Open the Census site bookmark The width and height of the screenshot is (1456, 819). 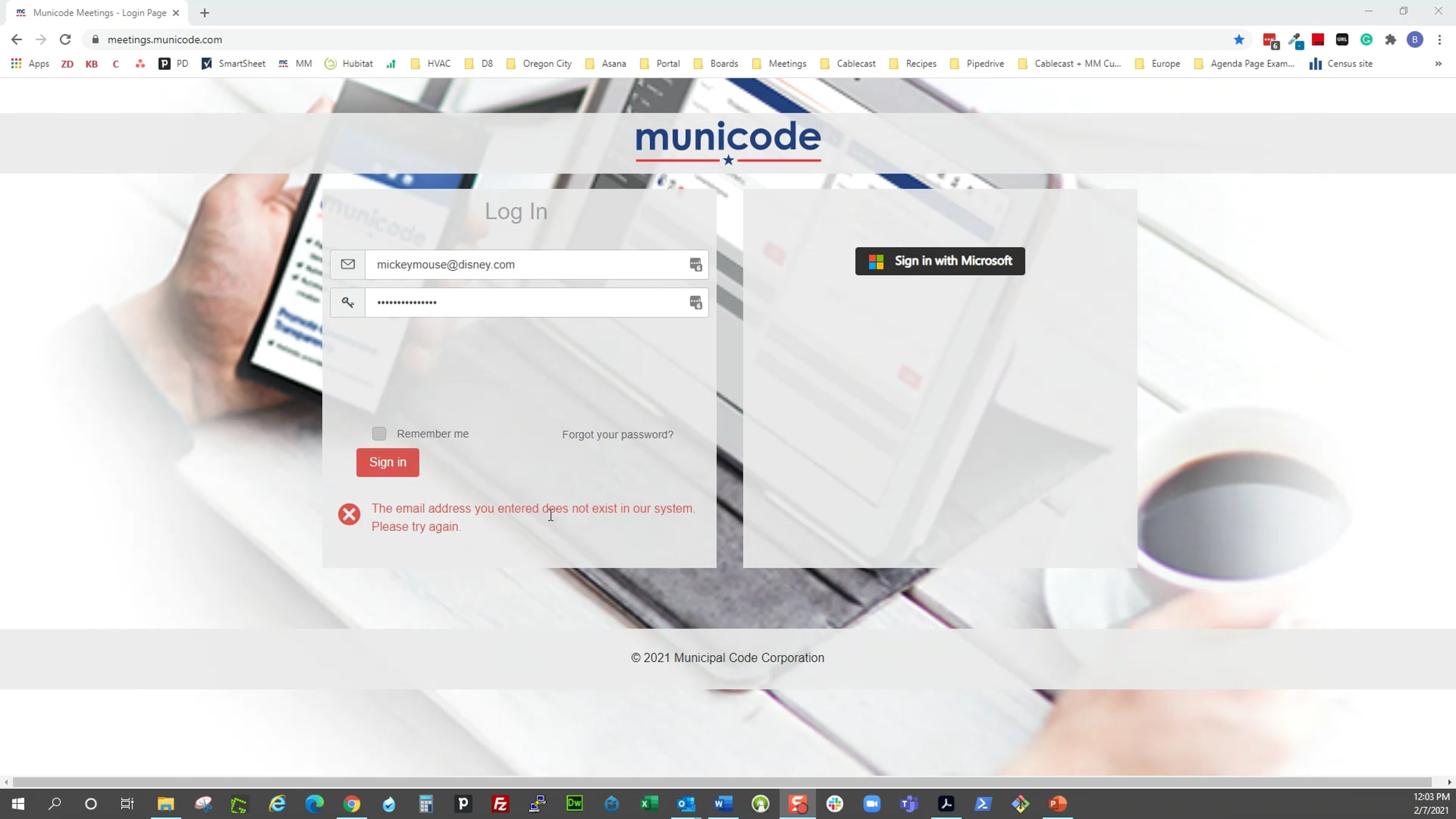1341,64
